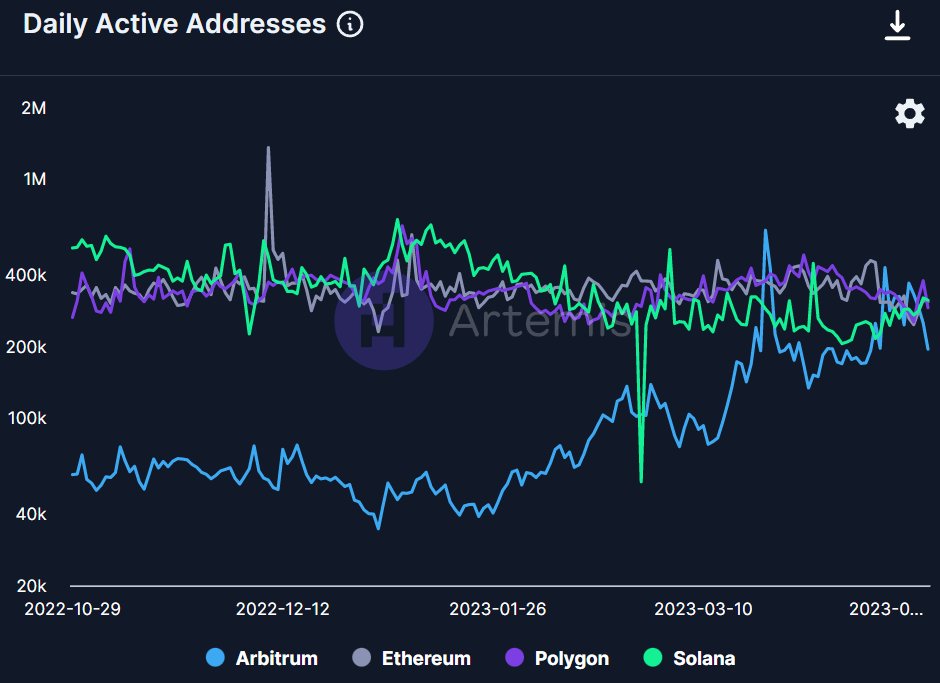Click the 100k y-axis label
This screenshot has height=683, width=940.
26,418
